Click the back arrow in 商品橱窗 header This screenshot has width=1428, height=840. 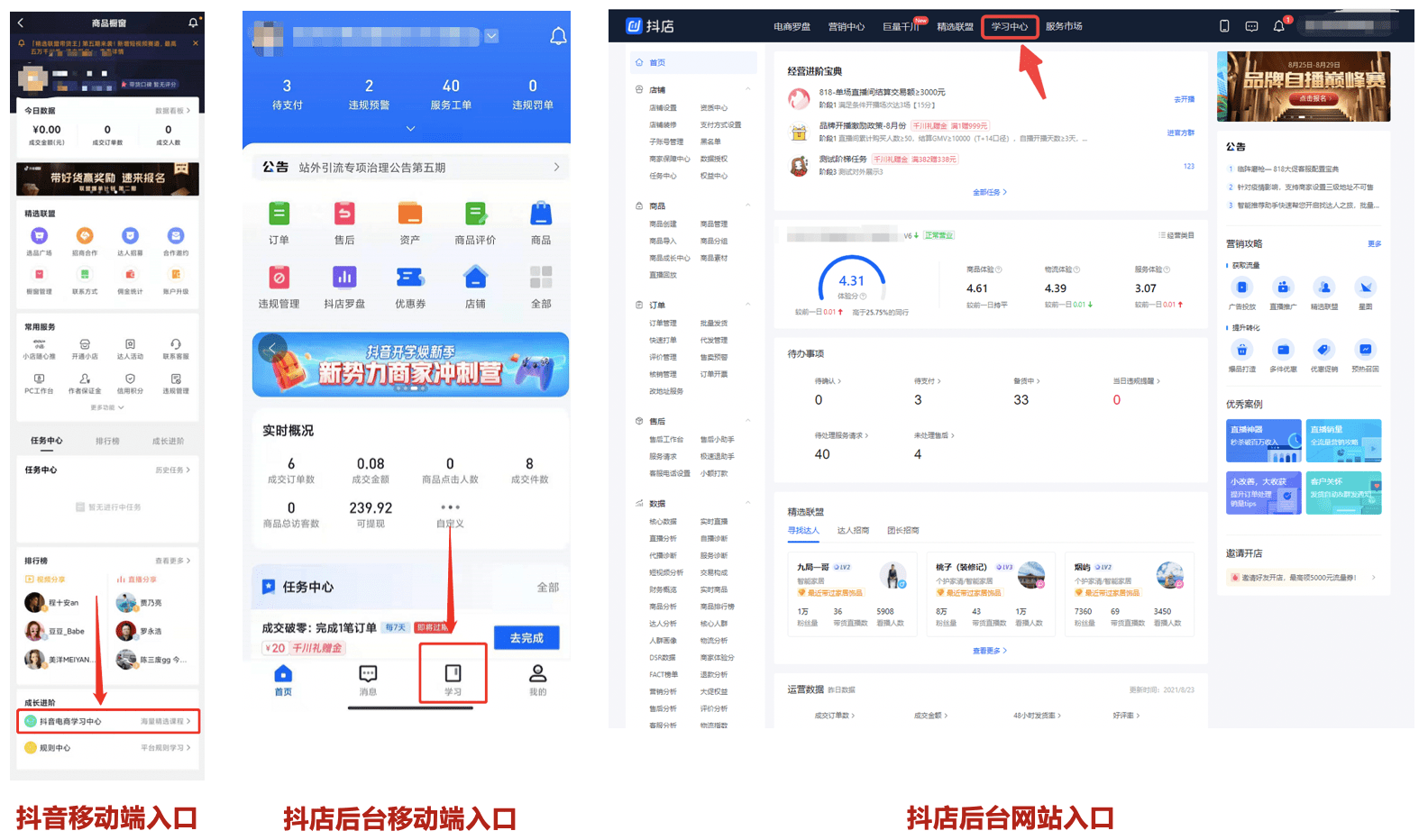pos(21,23)
